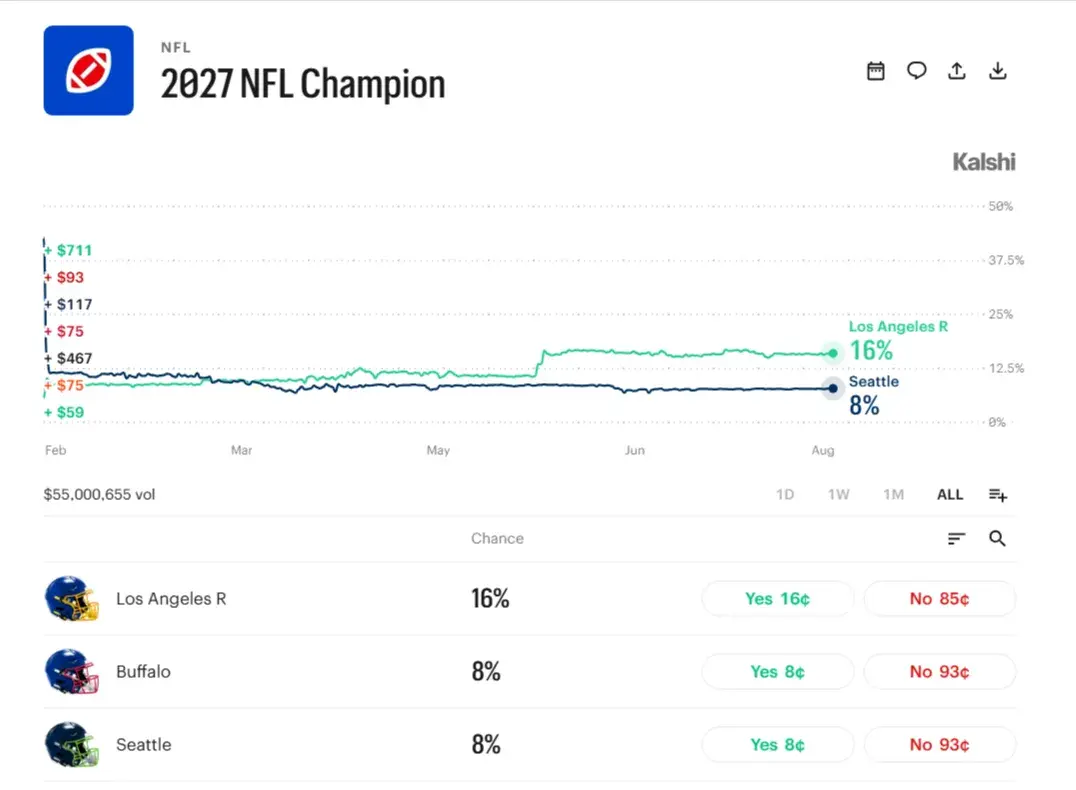Click the search magnifier icon

coord(997,539)
